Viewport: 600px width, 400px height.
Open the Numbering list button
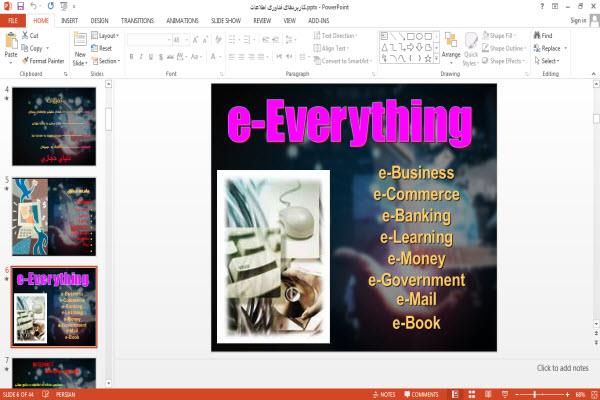pyautogui.click(x=247, y=39)
